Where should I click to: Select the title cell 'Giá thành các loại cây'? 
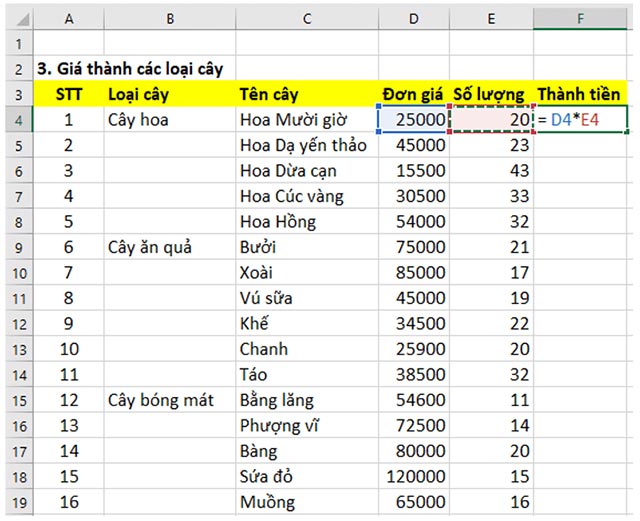coord(130,69)
